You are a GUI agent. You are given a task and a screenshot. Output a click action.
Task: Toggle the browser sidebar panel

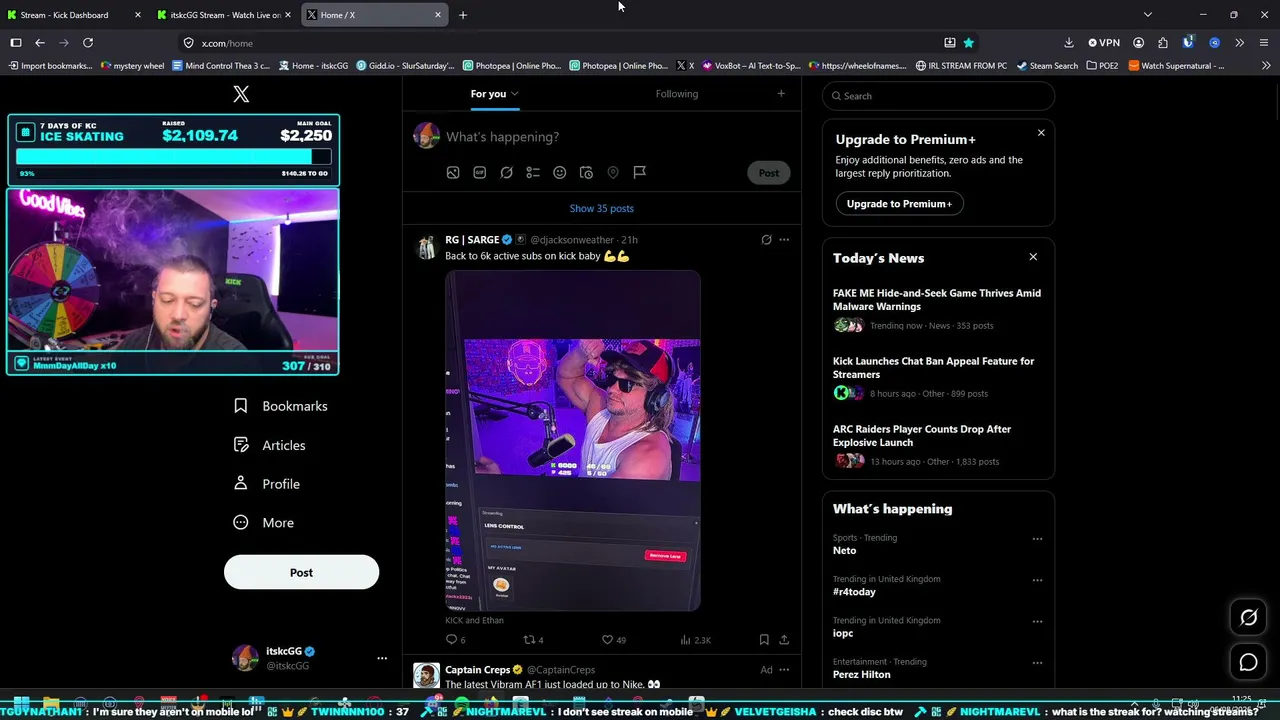16,43
